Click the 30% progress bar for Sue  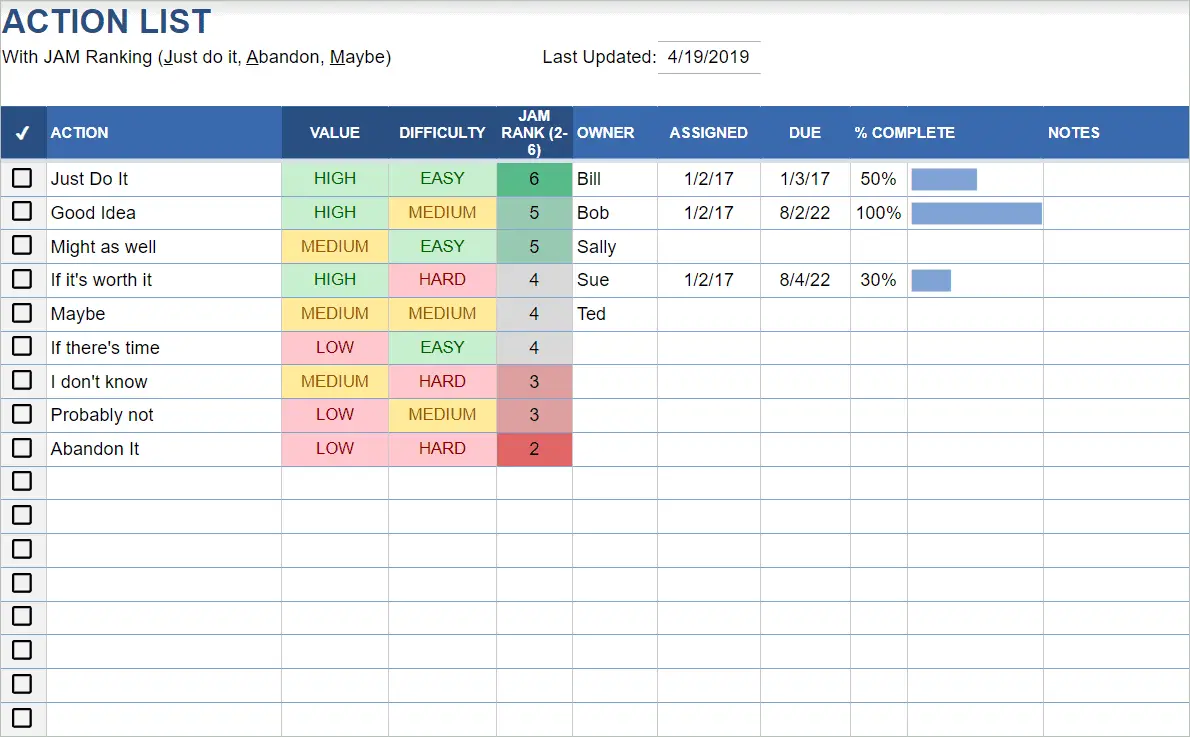[x=931, y=281]
